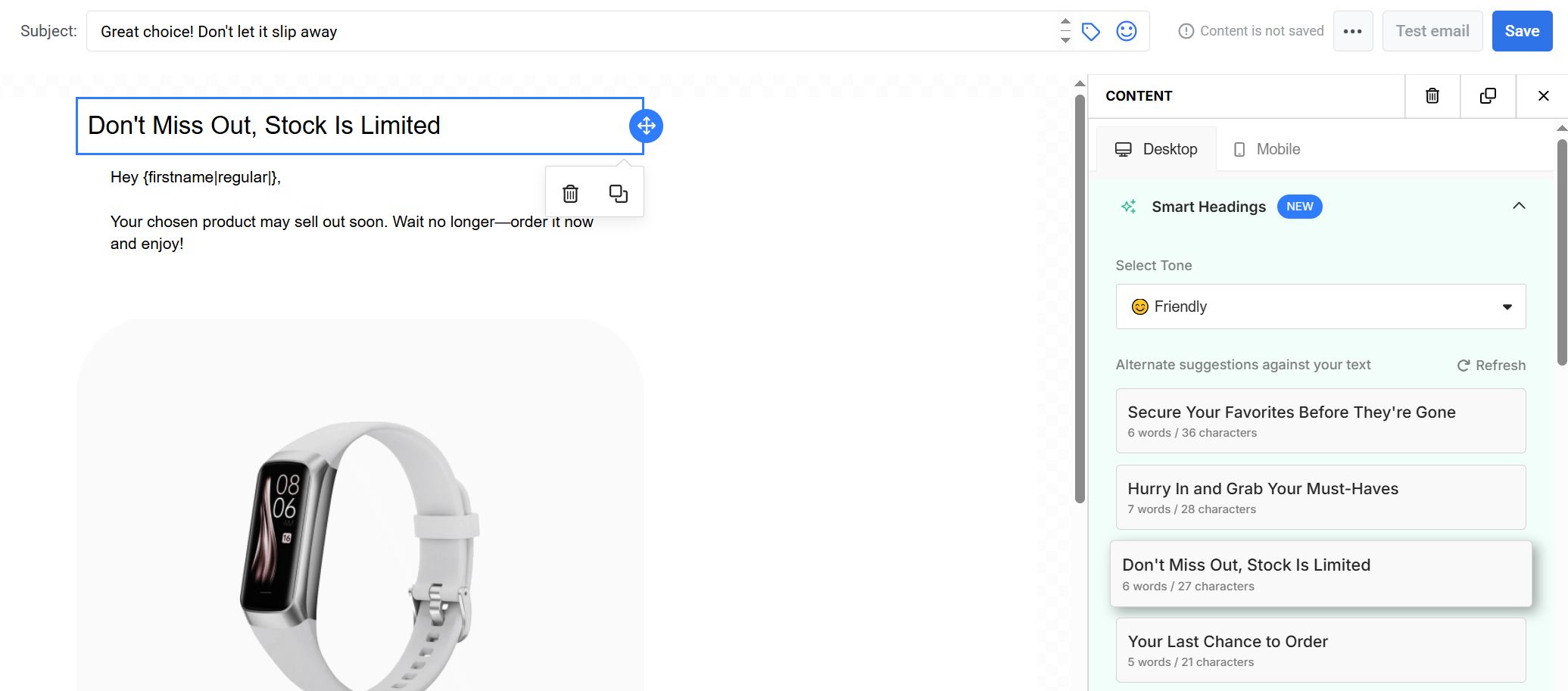Open the Select Tone dropdown showing Friendly

pyautogui.click(x=1320, y=307)
